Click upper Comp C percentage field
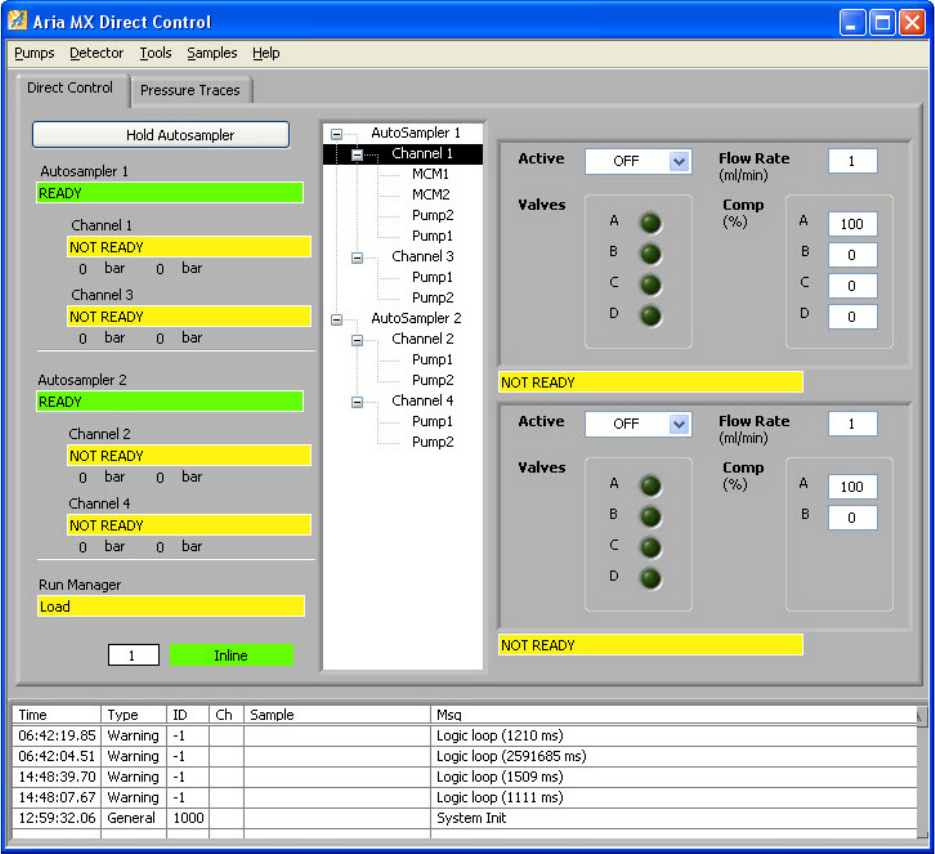The width and height of the screenshot is (935, 854). [852, 286]
